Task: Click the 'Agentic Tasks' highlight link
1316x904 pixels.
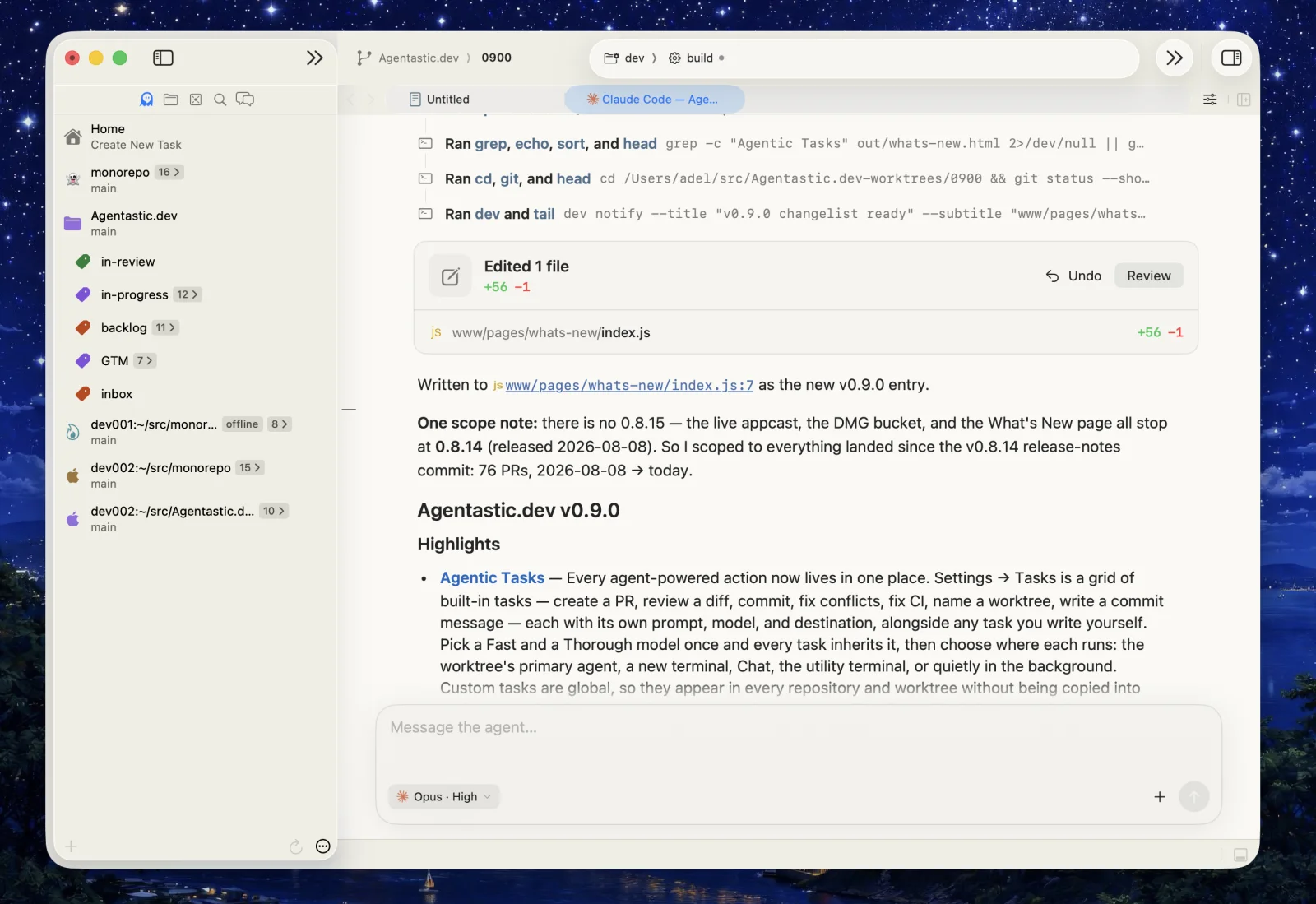Action: pos(492,578)
